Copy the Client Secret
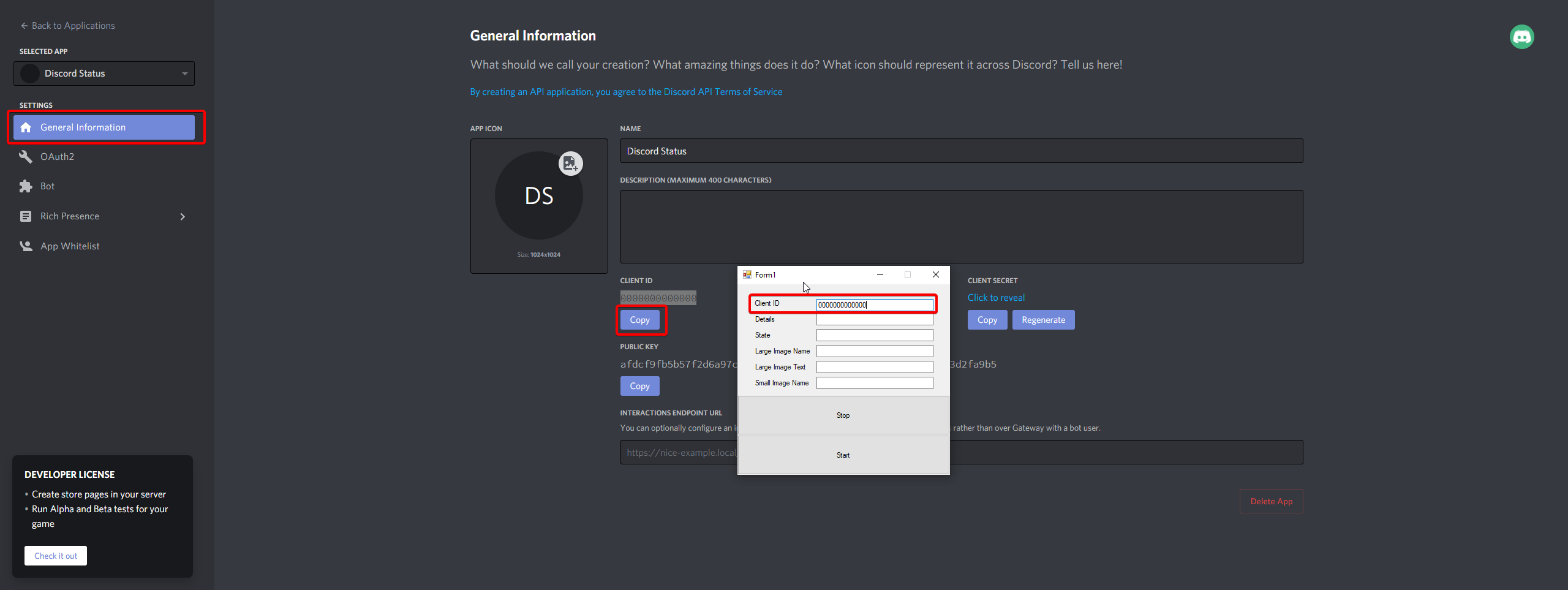This screenshot has height=590, width=1568. (987, 320)
